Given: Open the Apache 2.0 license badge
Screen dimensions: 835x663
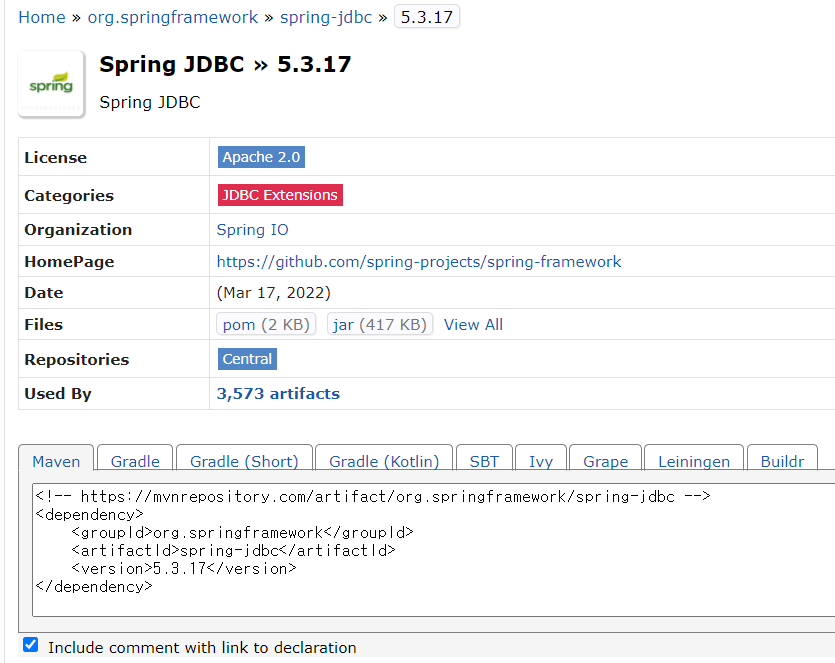Looking at the screenshot, I should (261, 157).
